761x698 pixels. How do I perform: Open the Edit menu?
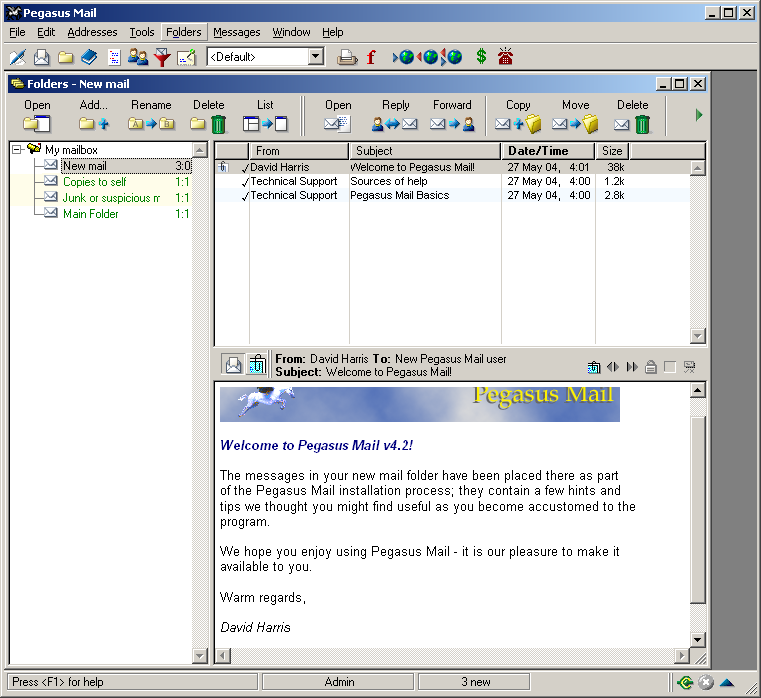[x=46, y=32]
